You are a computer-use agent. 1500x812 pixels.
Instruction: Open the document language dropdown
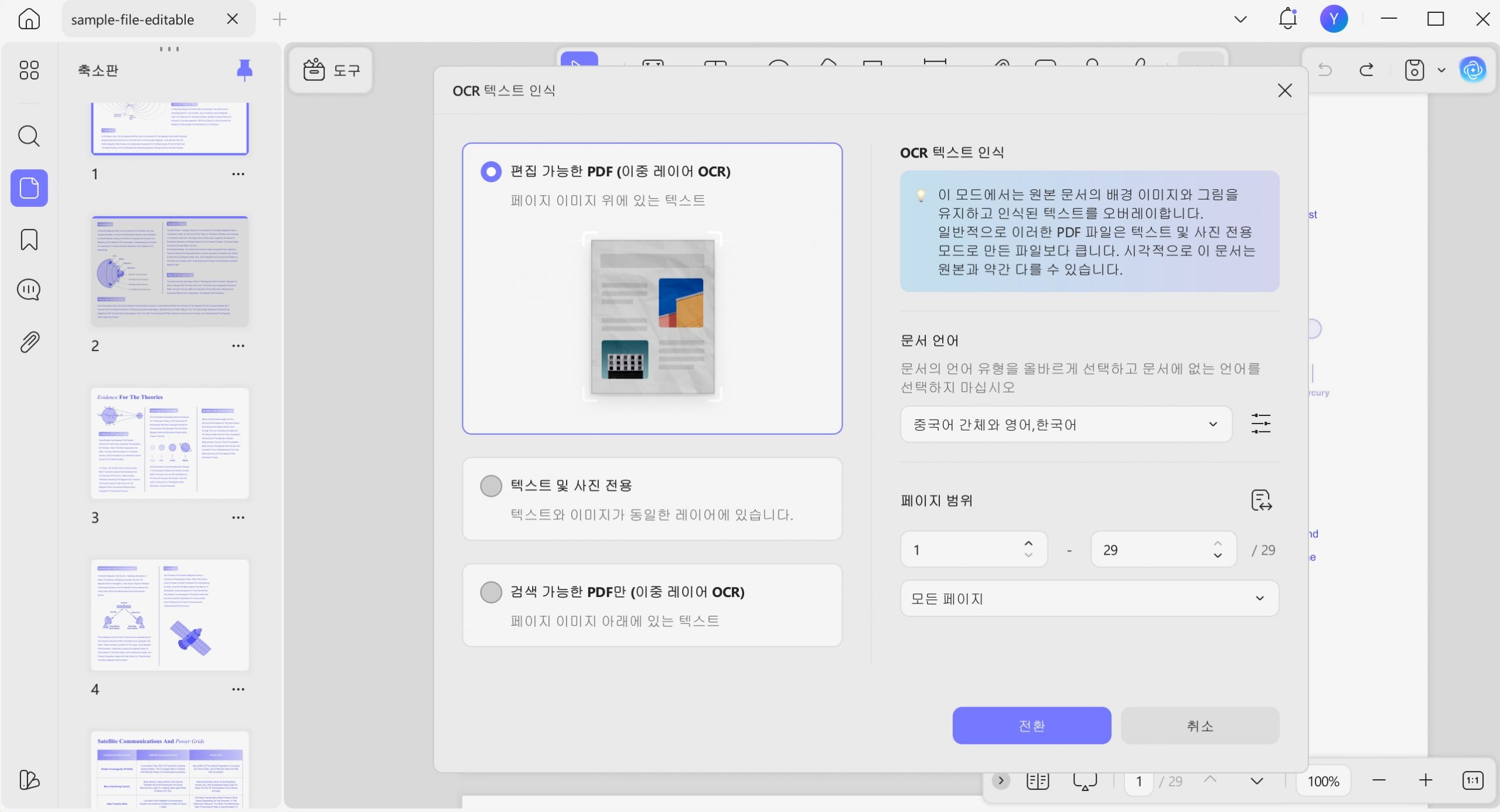click(1066, 424)
